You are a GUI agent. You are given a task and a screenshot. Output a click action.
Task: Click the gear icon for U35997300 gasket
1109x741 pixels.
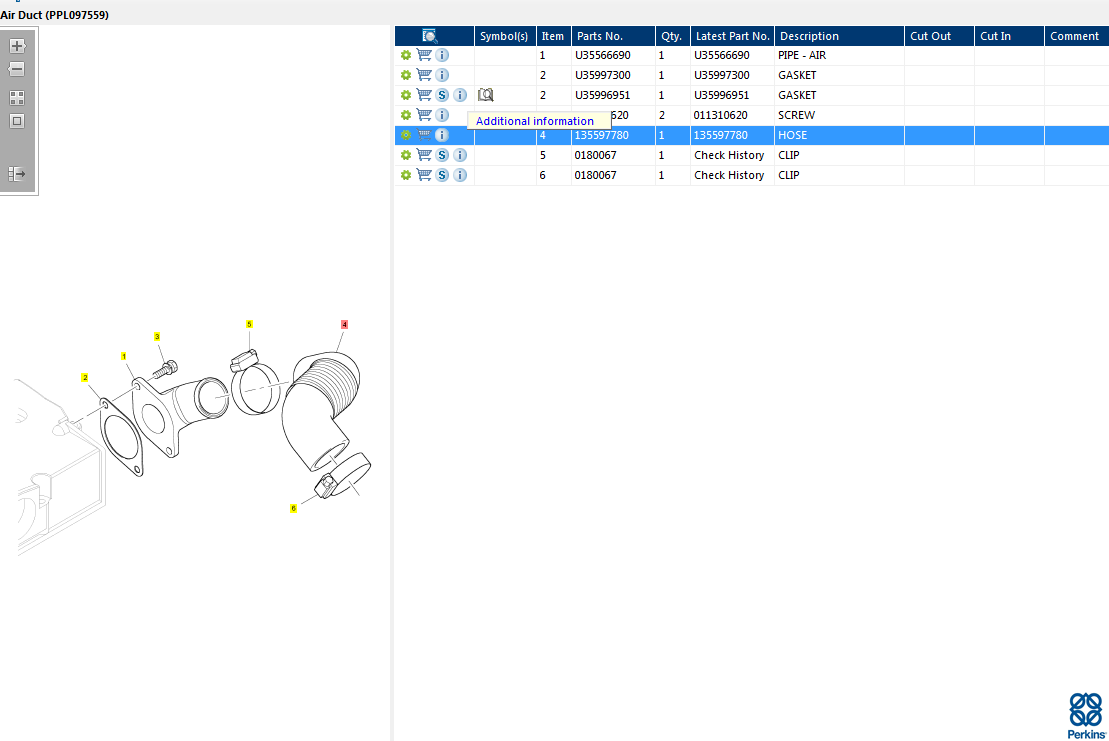pos(406,75)
